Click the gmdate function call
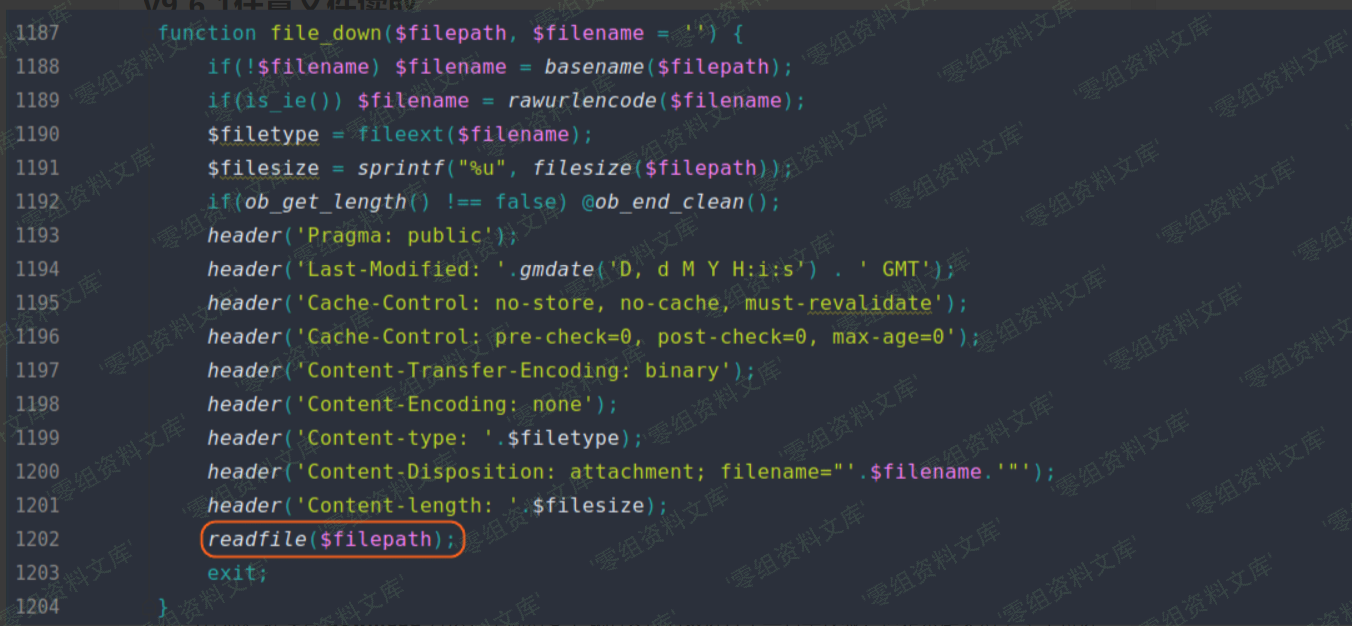 click(556, 270)
